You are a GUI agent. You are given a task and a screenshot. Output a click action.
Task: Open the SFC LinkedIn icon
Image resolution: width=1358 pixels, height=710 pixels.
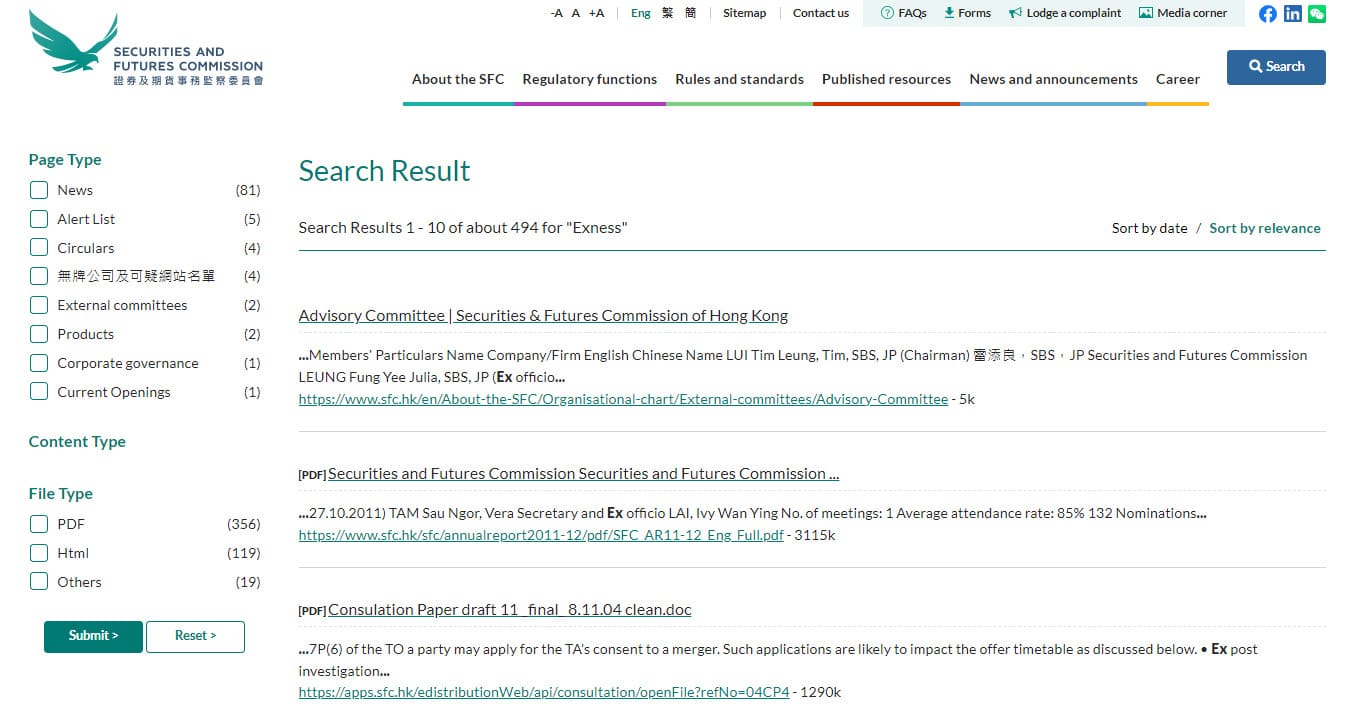click(1293, 14)
